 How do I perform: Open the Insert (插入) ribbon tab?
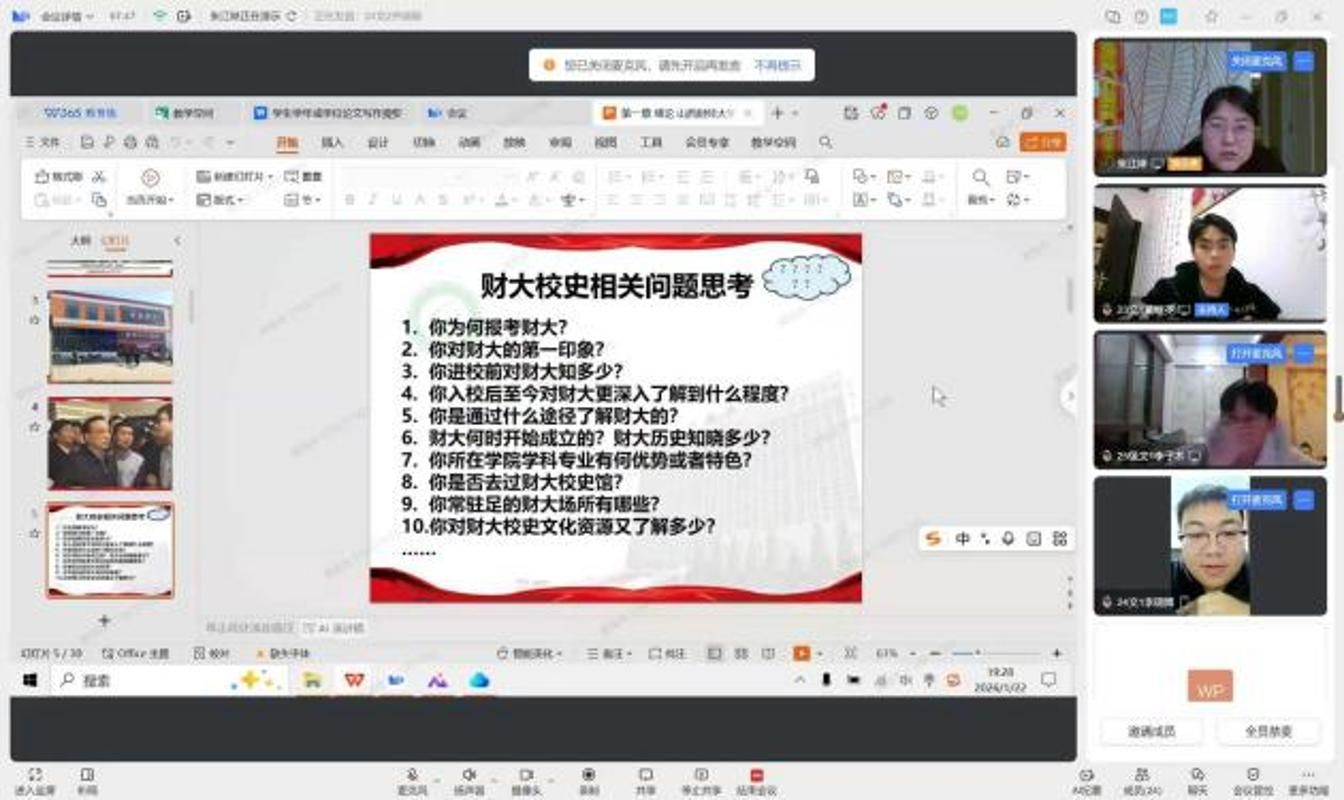(332, 143)
